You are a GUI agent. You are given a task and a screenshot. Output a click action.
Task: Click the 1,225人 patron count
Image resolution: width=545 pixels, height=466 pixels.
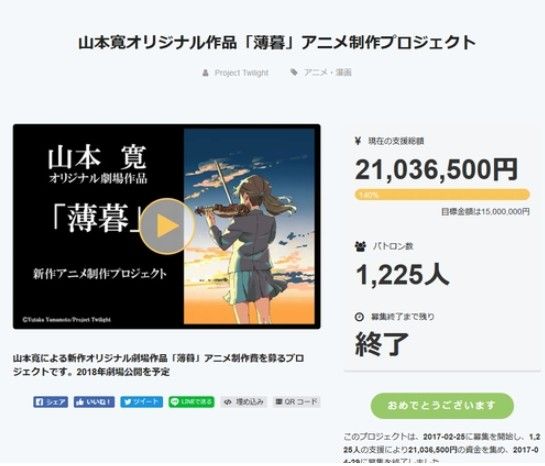pos(403,275)
